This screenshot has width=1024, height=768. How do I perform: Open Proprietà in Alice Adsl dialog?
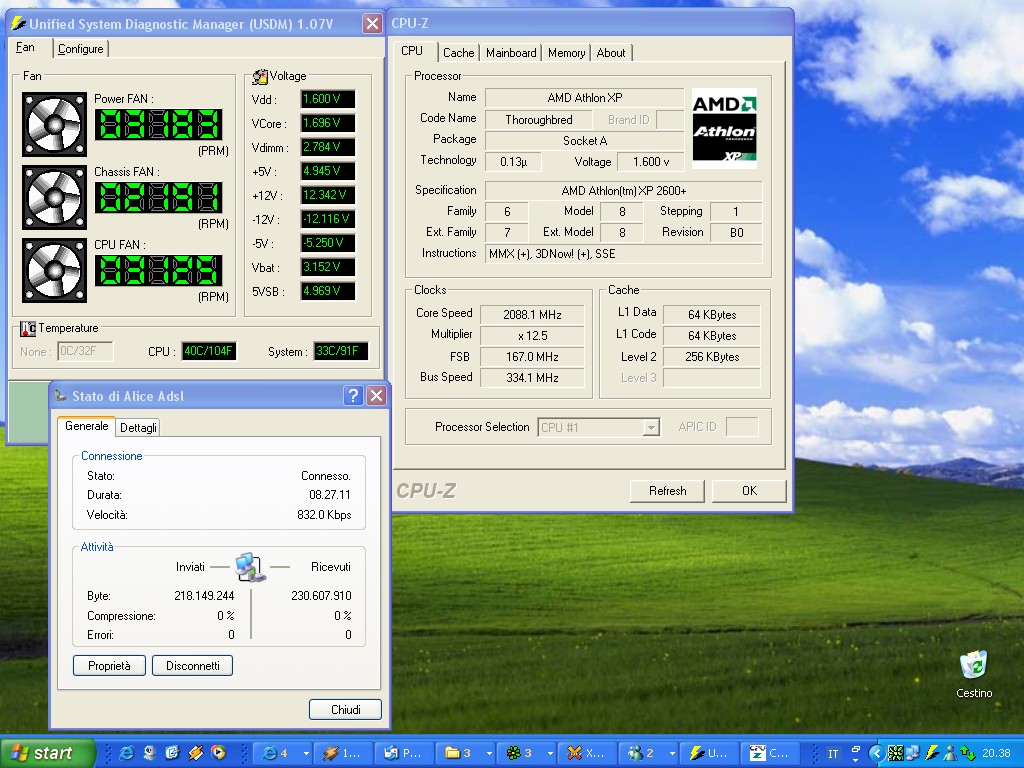click(x=109, y=666)
